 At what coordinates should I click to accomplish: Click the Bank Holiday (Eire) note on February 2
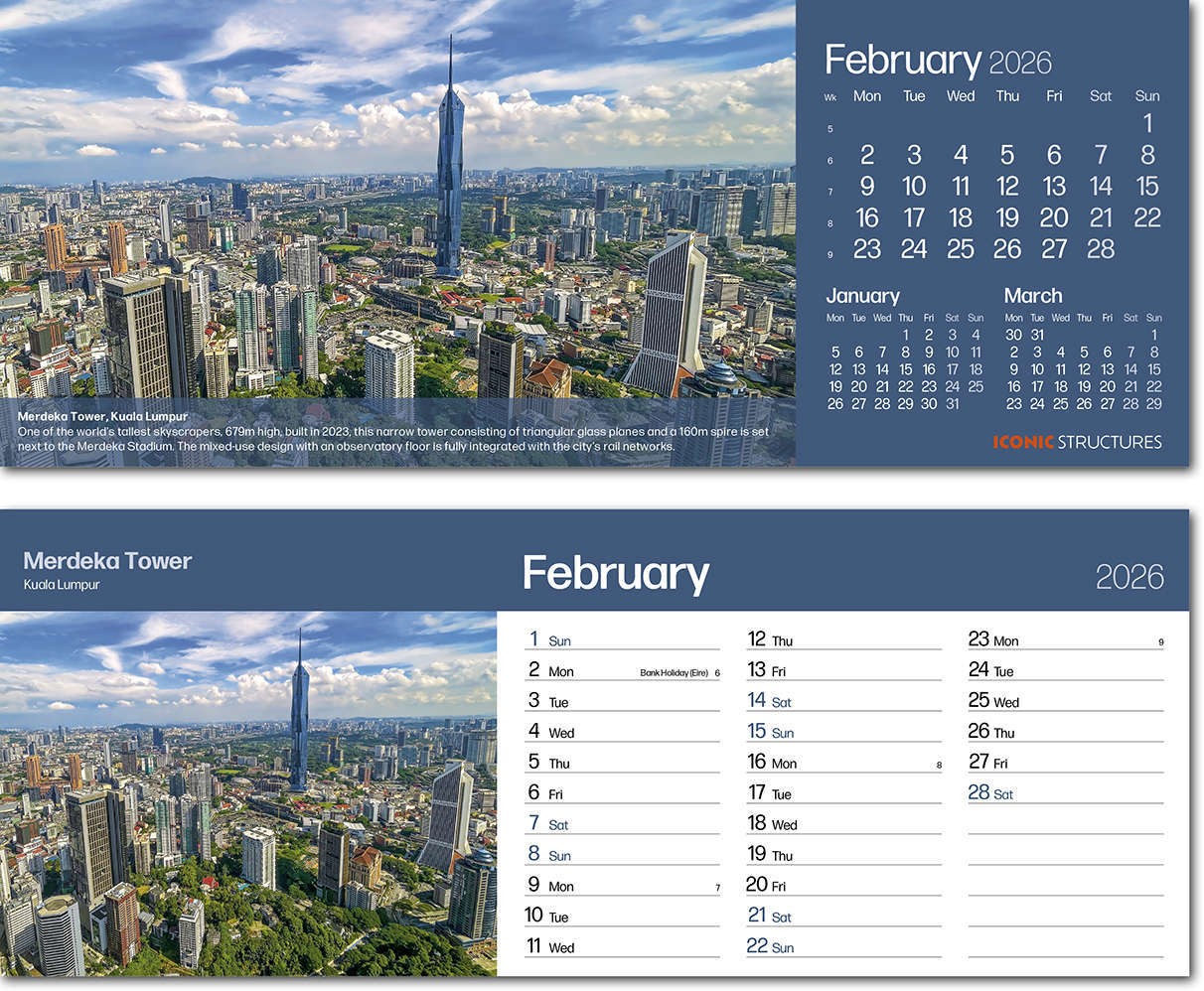674,671
